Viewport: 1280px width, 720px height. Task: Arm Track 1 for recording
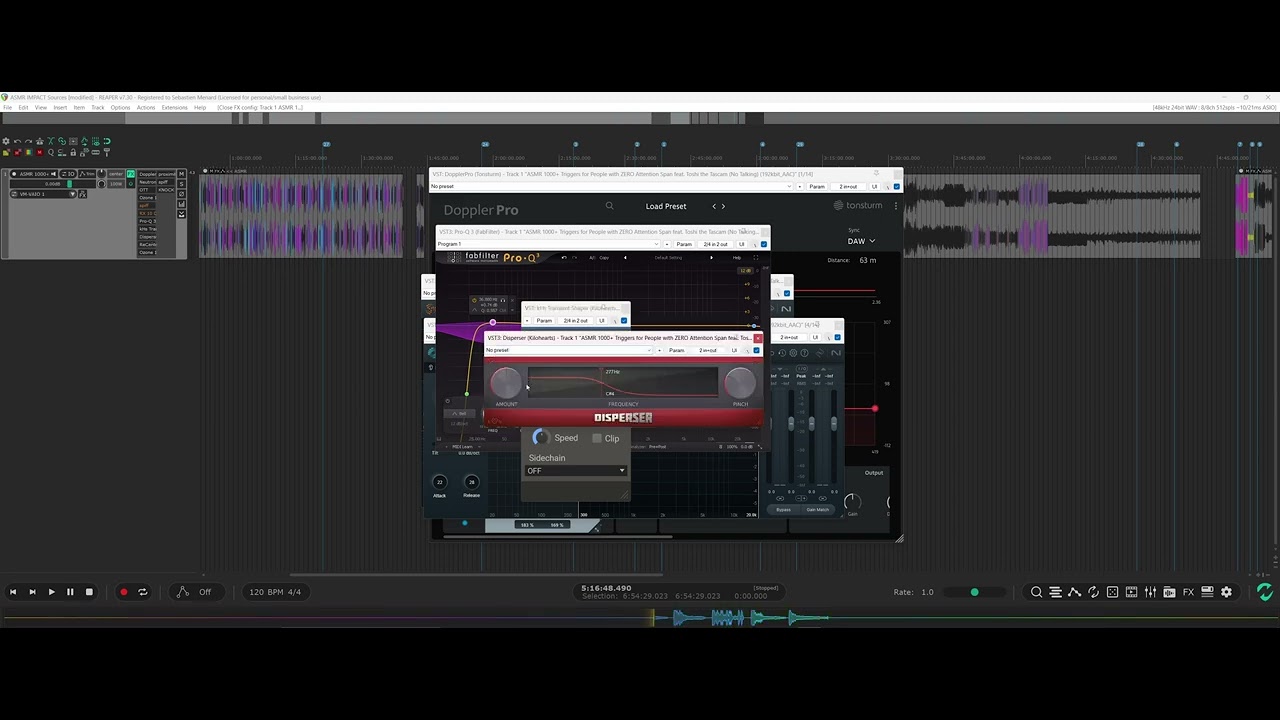(14, 174)
